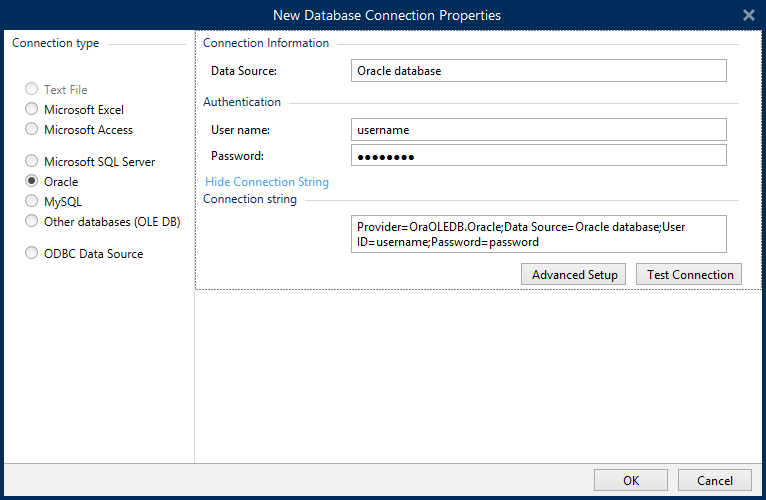This screenshot has width=766, height=500.
Task: Choose MySQL as the database type
Action: click(33, 202)
